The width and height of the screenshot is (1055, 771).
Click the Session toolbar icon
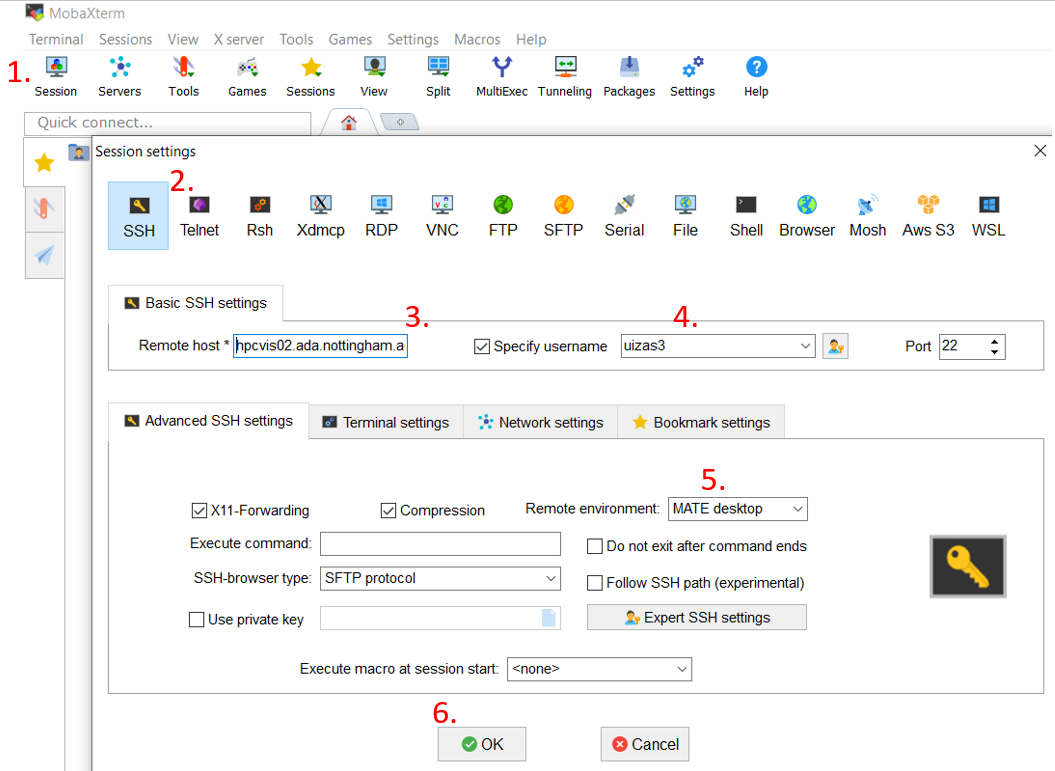[x=56, y=77]
